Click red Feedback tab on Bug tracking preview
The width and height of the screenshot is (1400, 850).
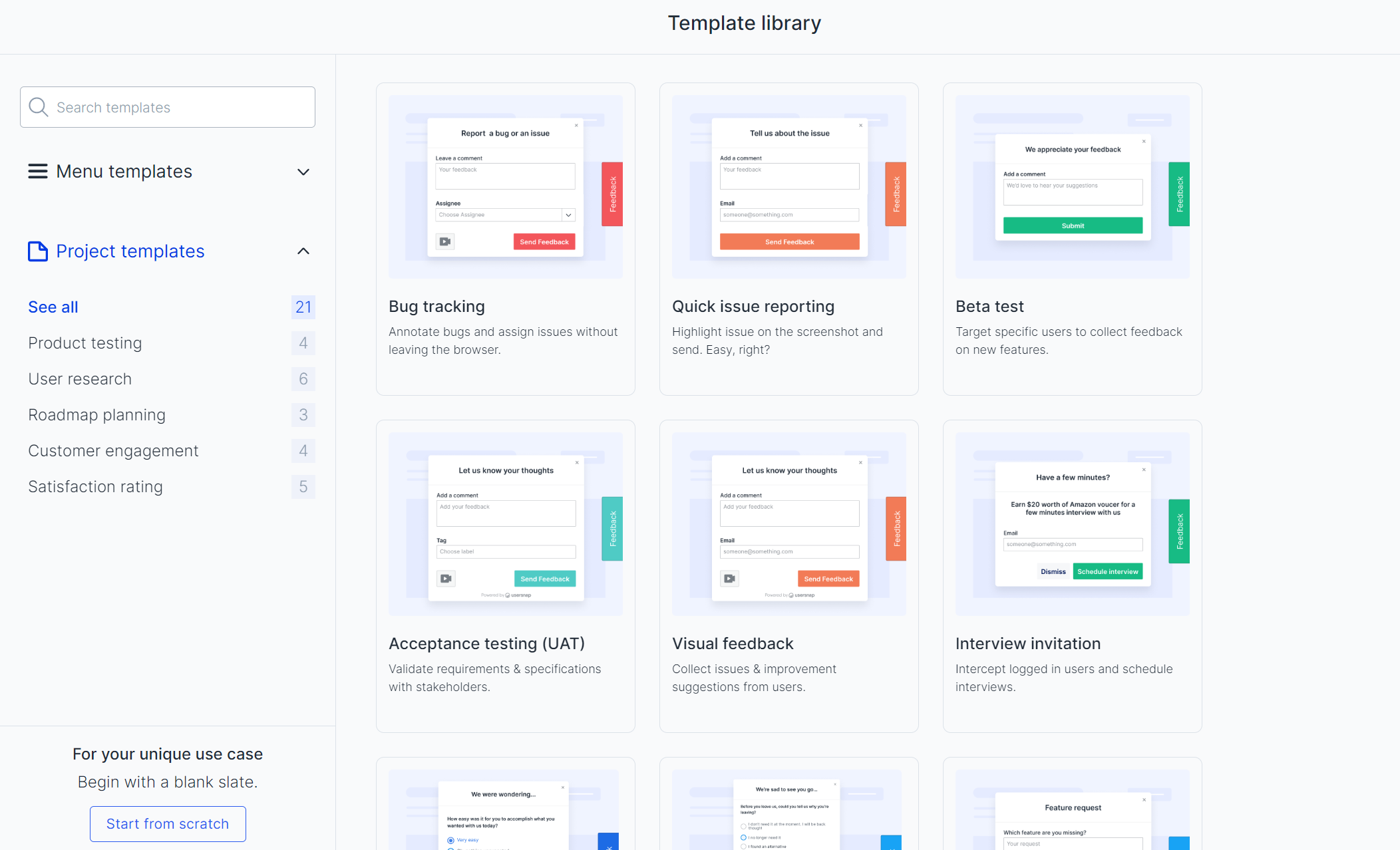click(612, 194)
